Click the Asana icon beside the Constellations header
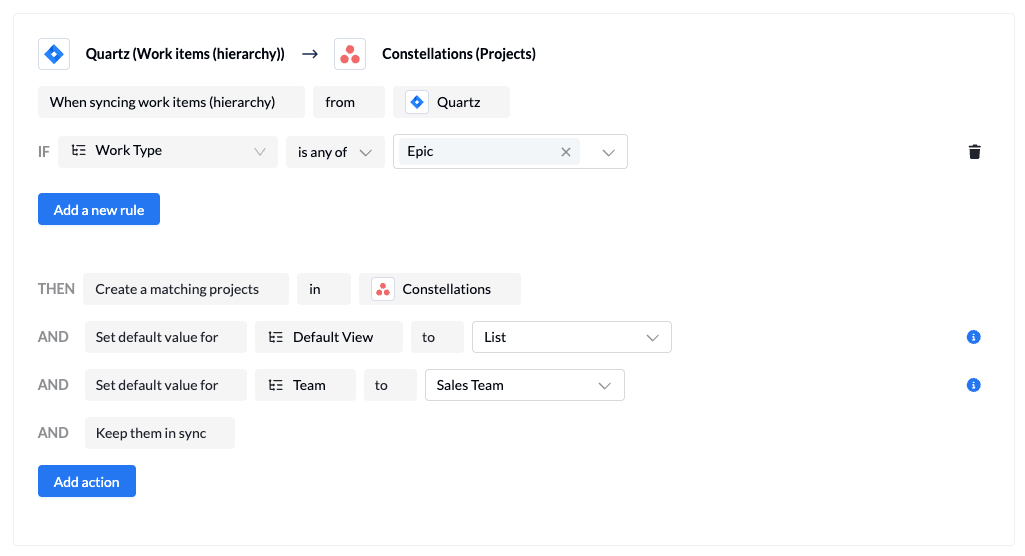1025x556 pixels. click(x=350, y=54)
